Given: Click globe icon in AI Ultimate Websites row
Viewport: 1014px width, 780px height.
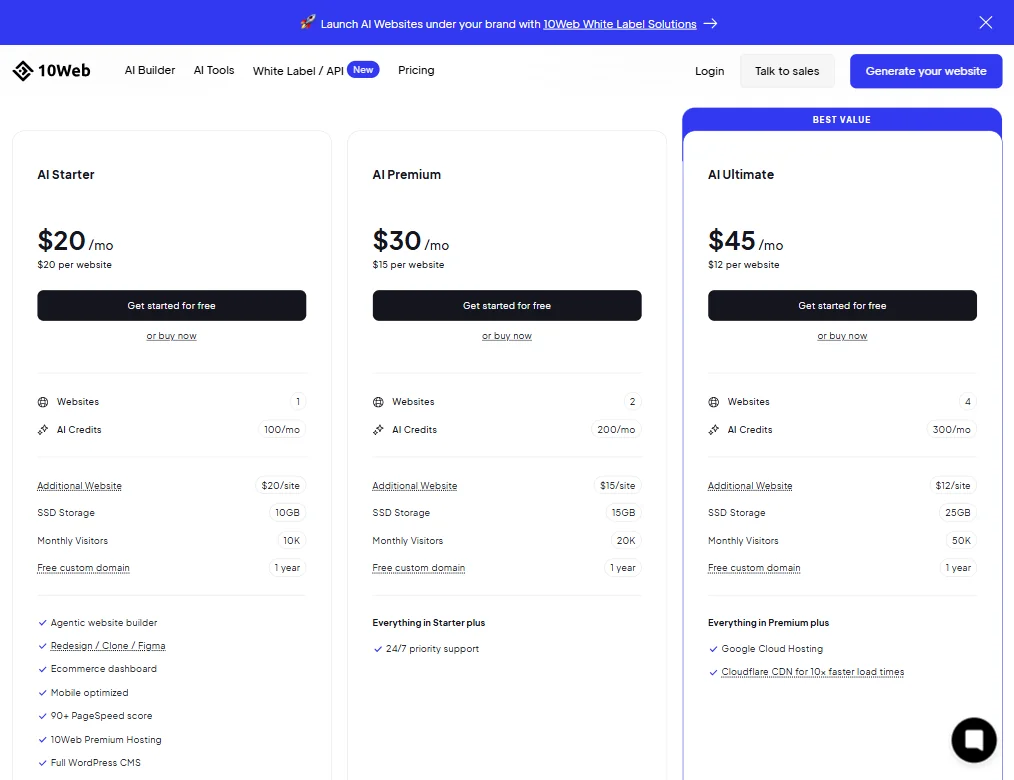Looking at the screenshot, I should [x=713, y=402].
